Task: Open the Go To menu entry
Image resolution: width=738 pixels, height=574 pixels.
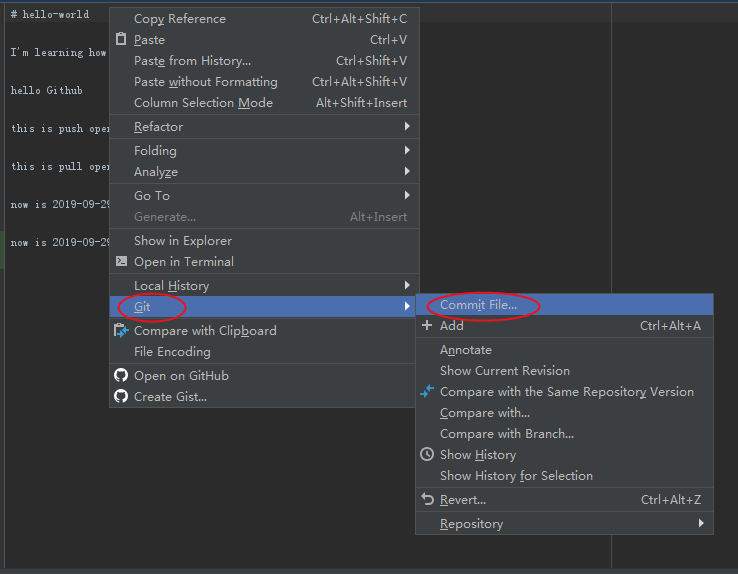Action: coord(265,195)
